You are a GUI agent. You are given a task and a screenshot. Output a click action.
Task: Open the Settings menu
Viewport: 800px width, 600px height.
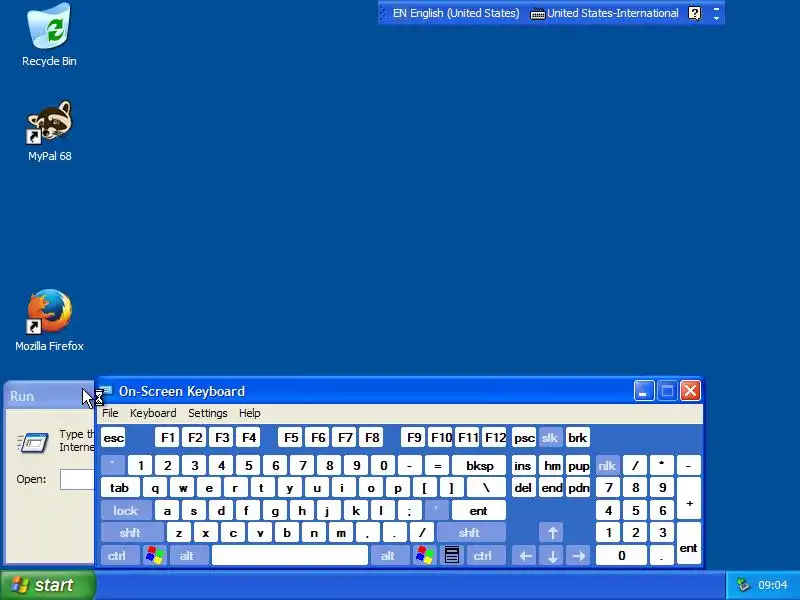tap(208, 413)
